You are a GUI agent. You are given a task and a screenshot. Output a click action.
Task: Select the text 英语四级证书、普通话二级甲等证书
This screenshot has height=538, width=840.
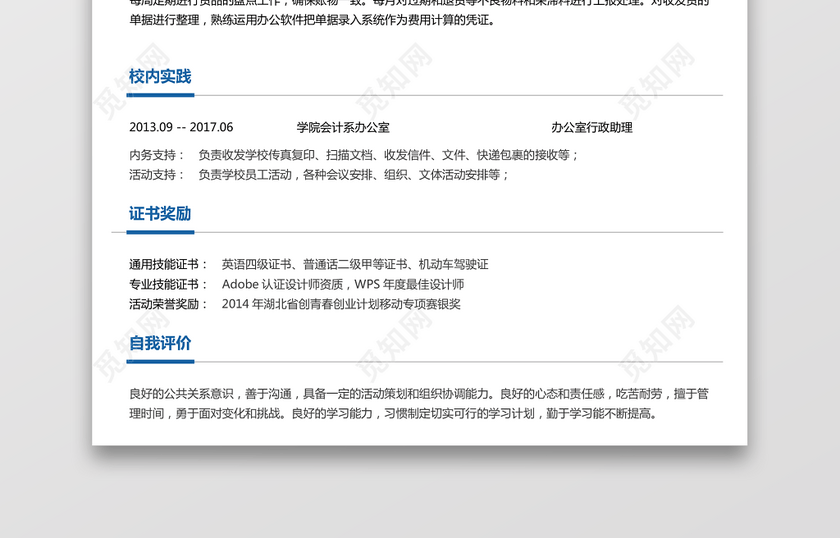tap(314, 264)
